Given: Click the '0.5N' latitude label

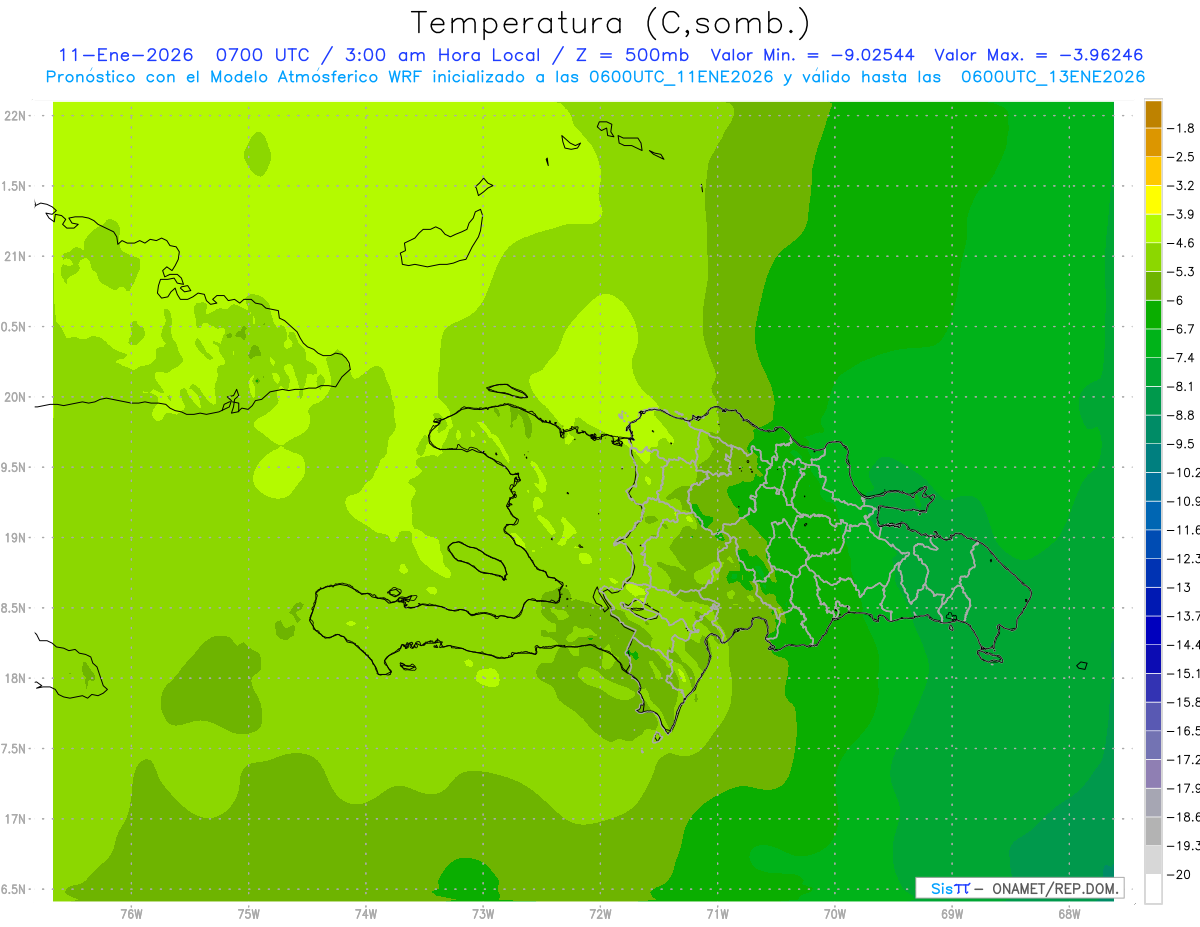Looking at the screenshot, I should [14, 327].
